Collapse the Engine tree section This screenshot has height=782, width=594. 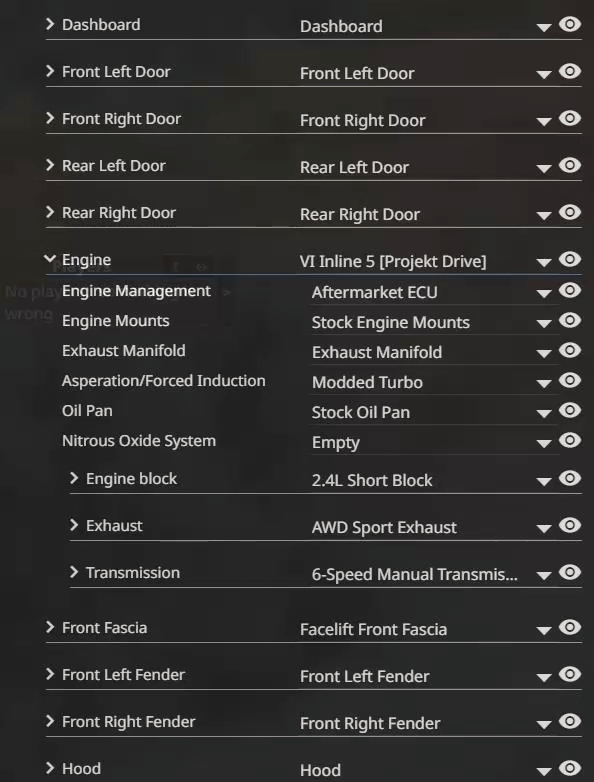[x=49, y=258]
